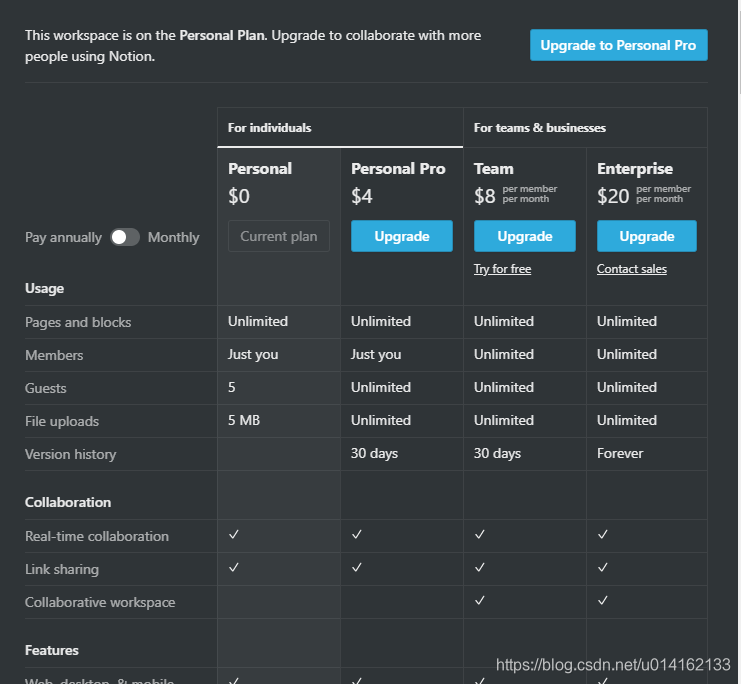Click Team's Real-time collaboration checkmark

(480, 534)
